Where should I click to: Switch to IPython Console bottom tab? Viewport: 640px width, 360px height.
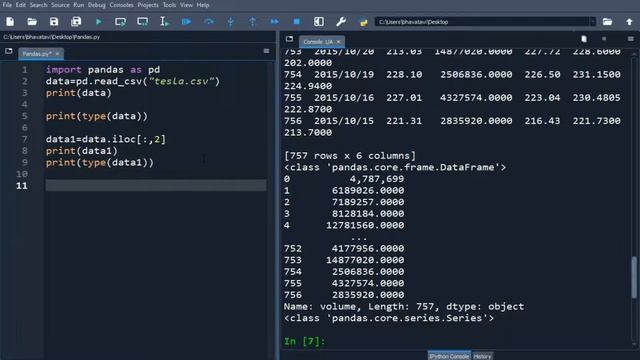(x=449, y=356)
